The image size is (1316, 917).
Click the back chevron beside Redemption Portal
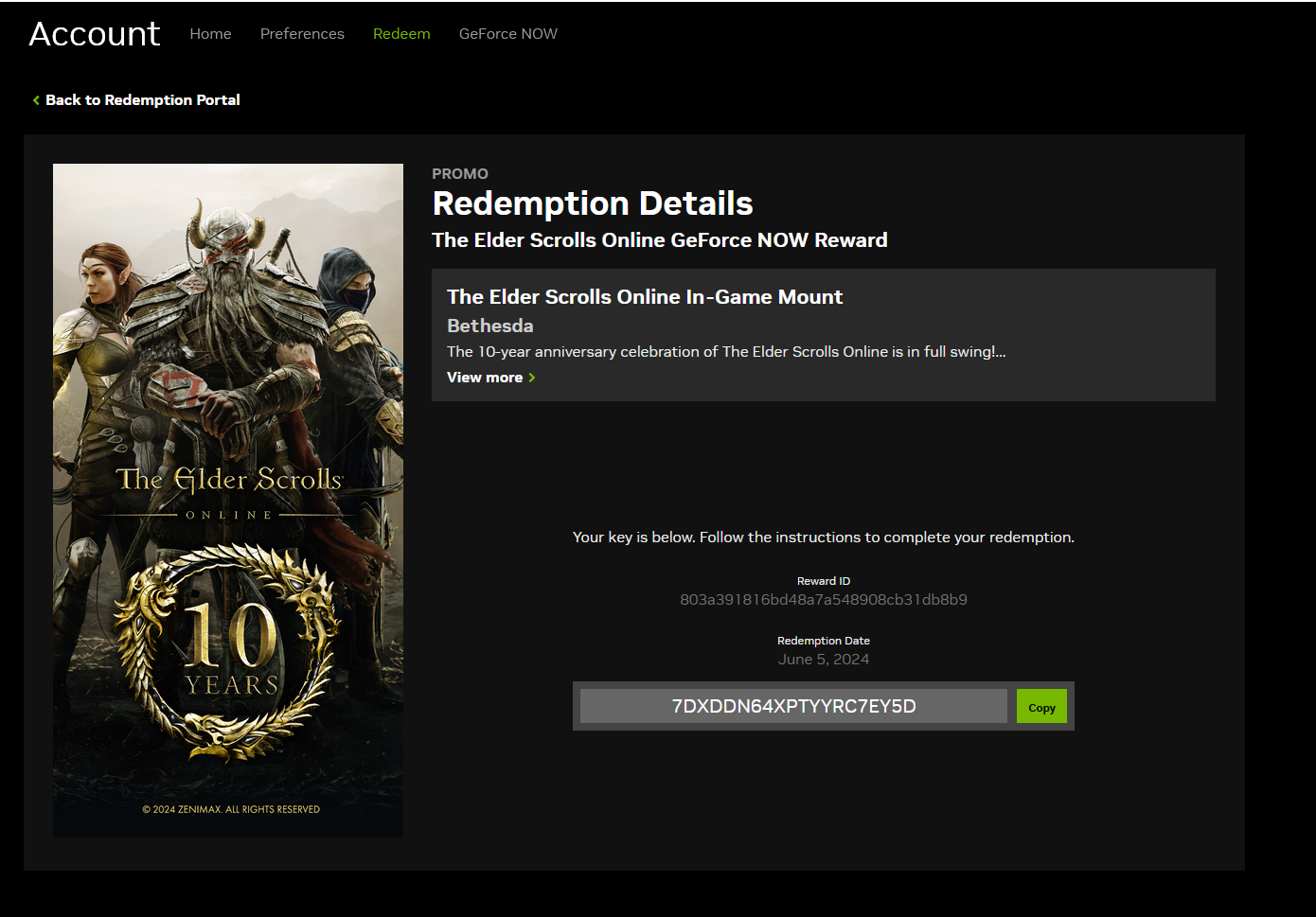click(36, 100)
